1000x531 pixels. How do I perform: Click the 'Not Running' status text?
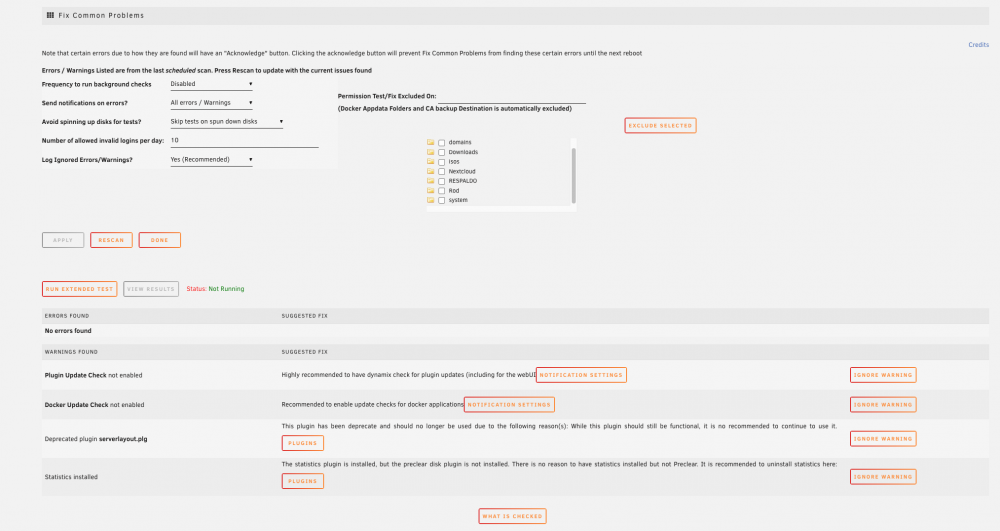tap(226, 289)
